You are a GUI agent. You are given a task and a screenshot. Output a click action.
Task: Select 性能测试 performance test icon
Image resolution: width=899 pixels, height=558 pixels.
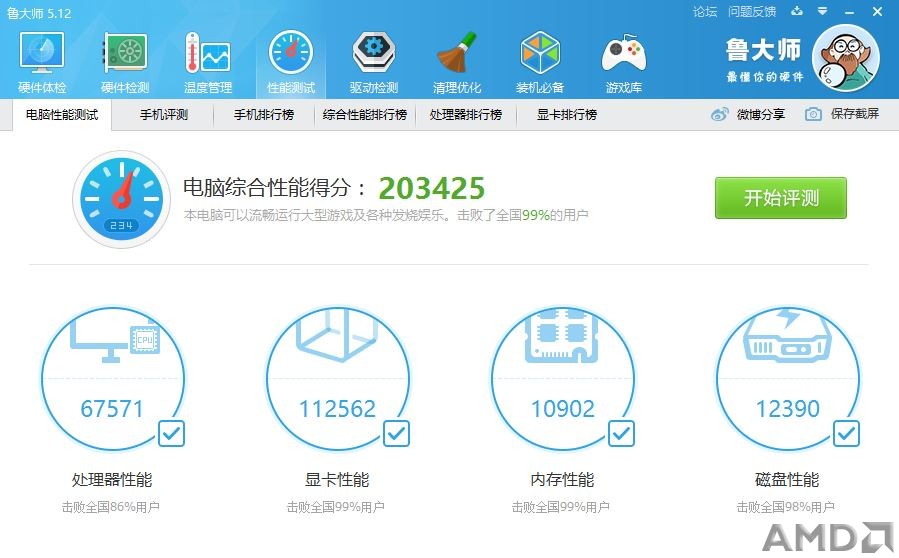click(291, 53)
